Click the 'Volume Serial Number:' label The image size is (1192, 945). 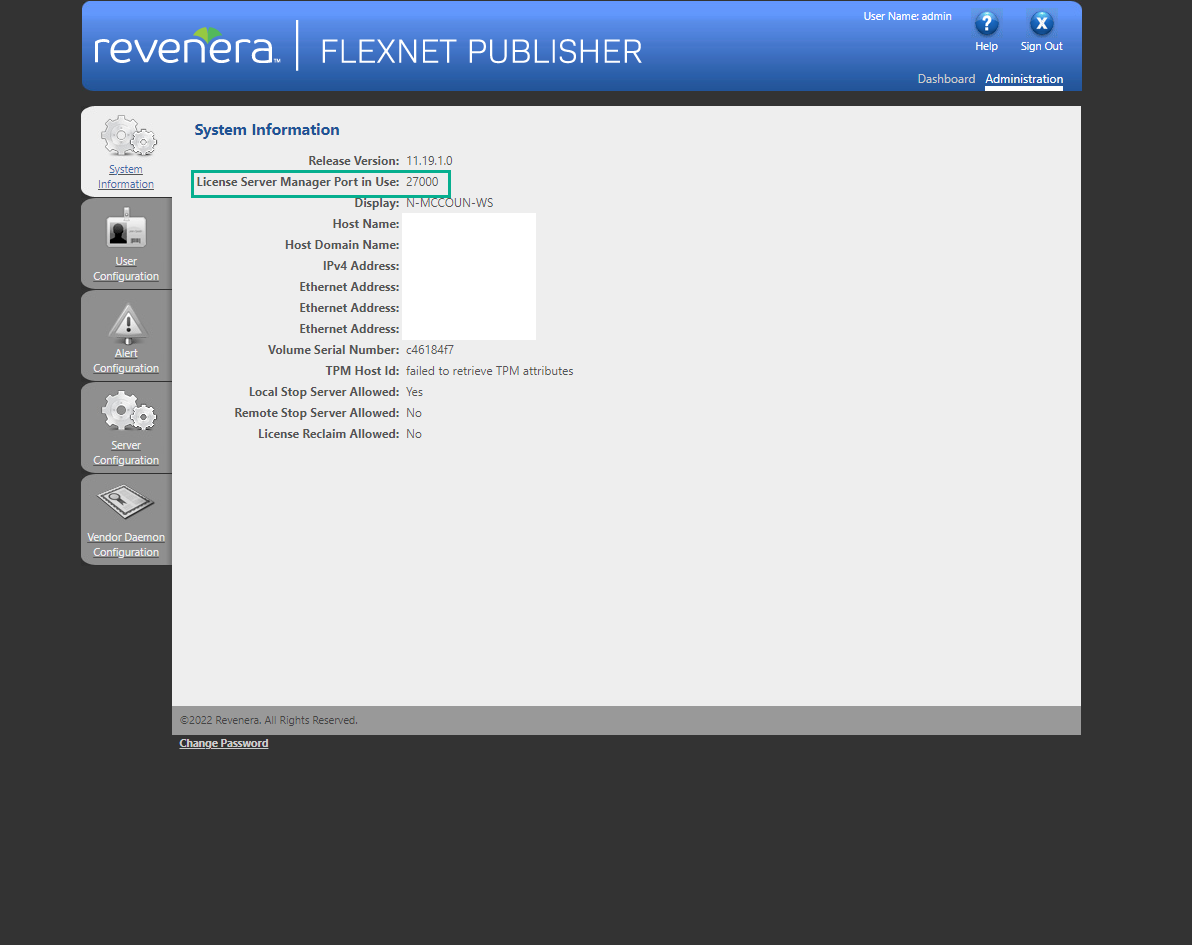click(333, 350)
